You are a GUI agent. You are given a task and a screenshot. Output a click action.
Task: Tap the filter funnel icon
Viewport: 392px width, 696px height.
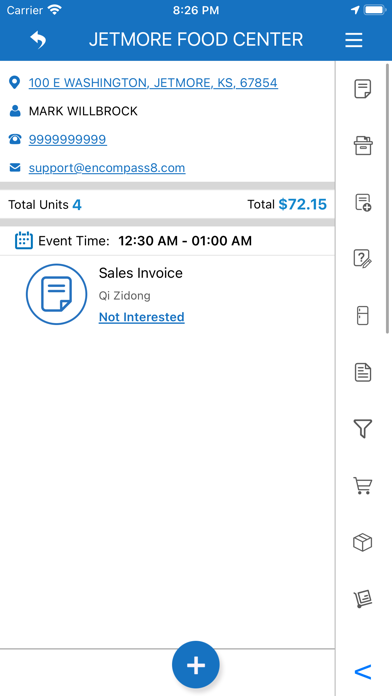pyautogui.click(x=363, y=429)
